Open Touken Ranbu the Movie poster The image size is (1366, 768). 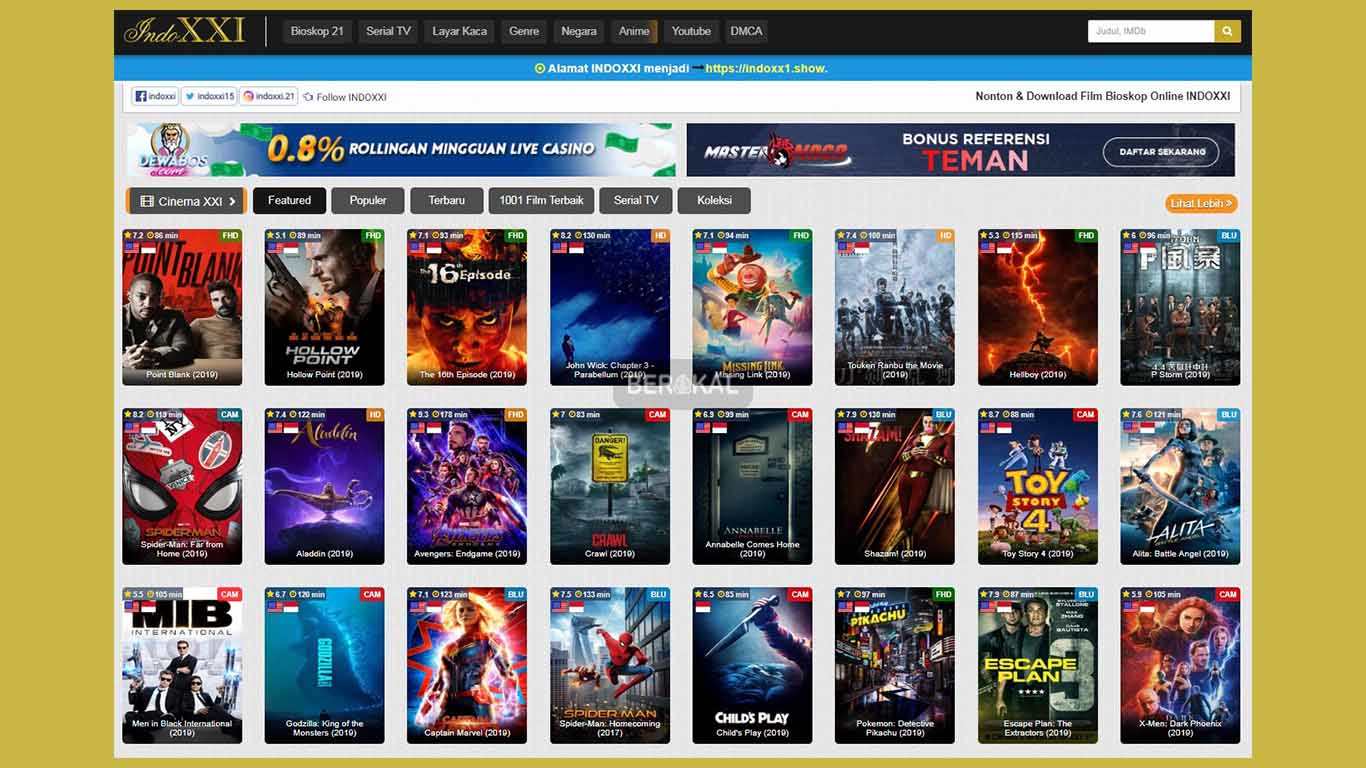coord(895,307)
